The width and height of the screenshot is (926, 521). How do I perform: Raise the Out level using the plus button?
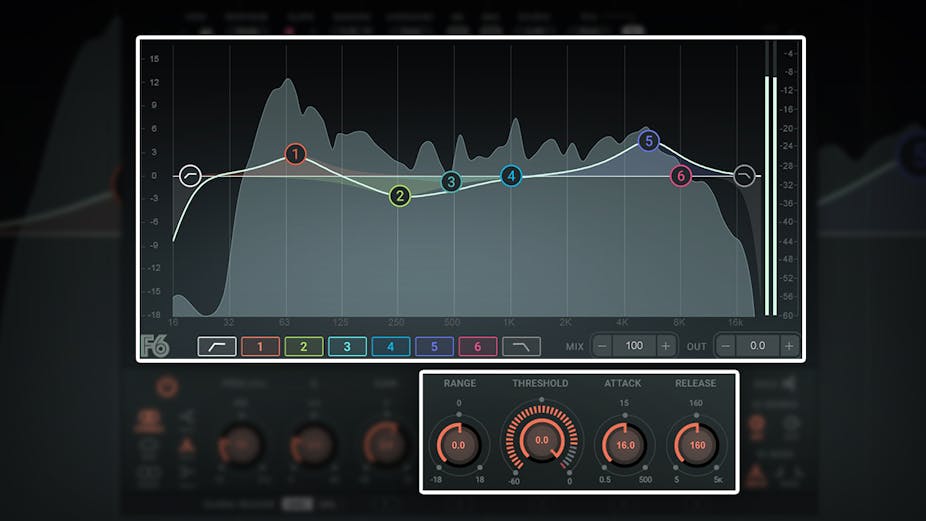pos(789,346)
